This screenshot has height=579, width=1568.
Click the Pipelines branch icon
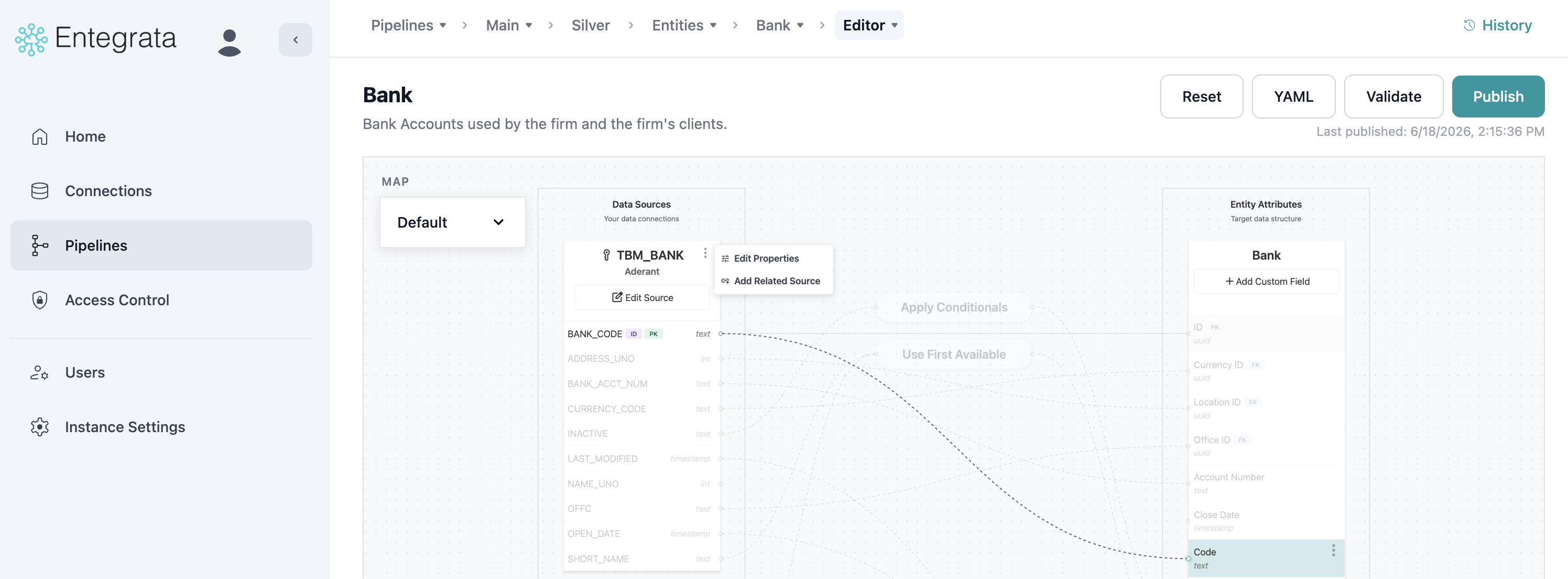(39, 245)
